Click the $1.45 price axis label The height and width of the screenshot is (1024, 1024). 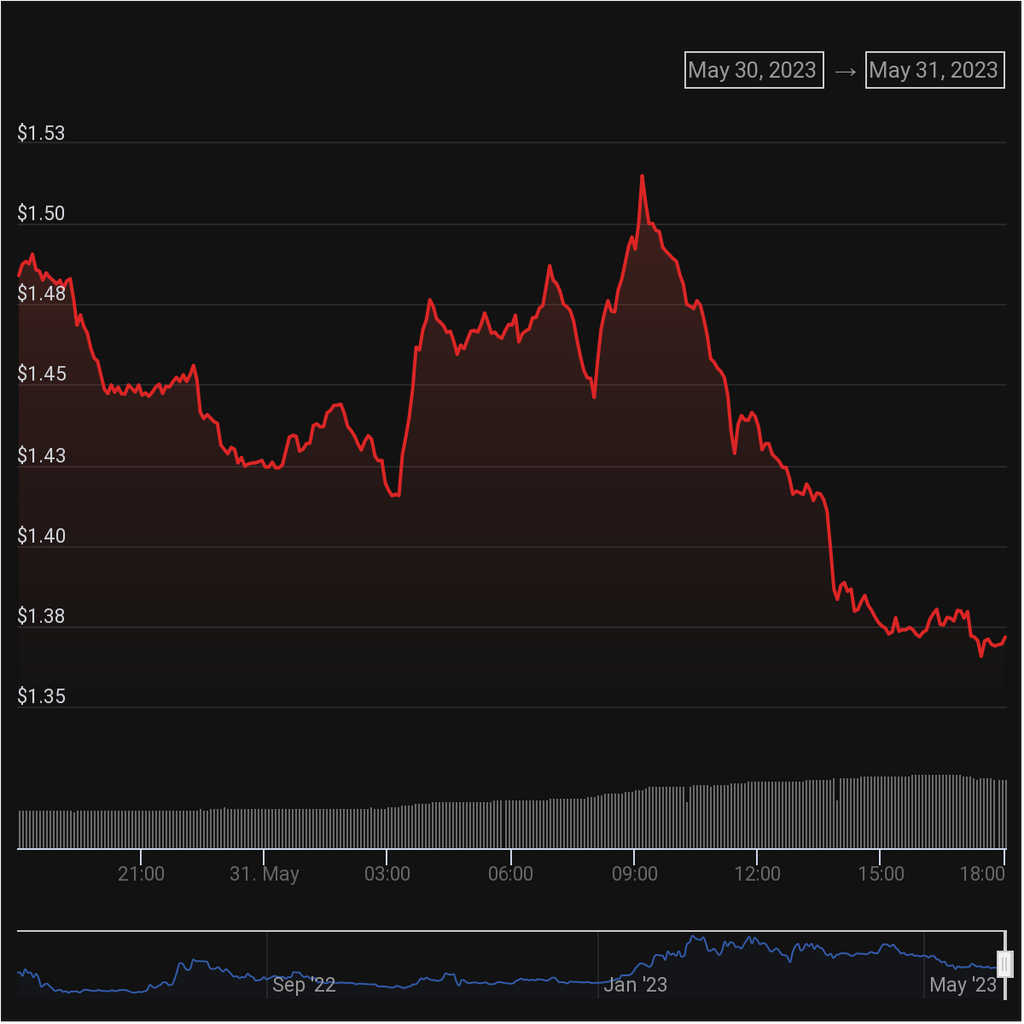coord(41,374)
